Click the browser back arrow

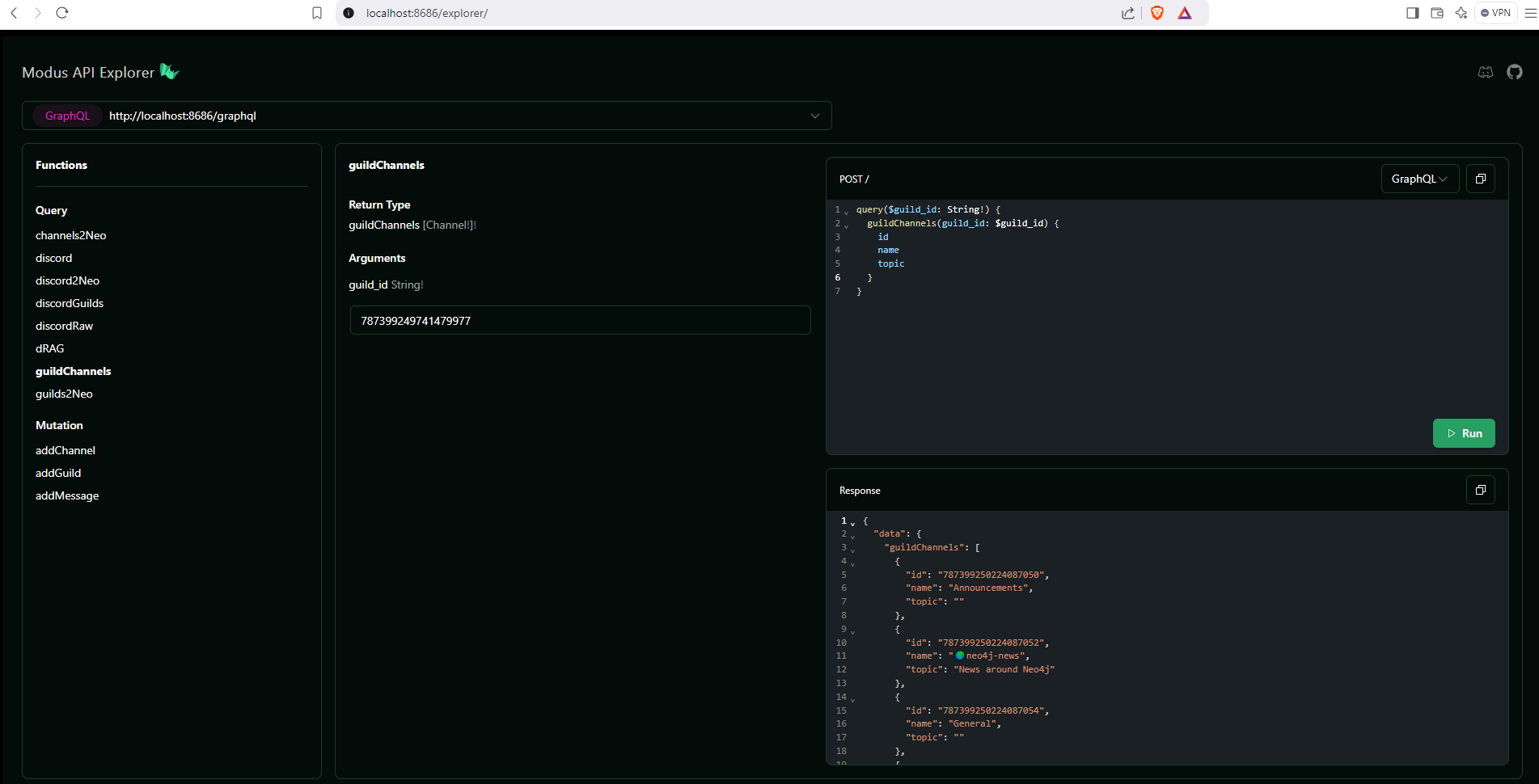pyautogui.click(x=14, y=13)
